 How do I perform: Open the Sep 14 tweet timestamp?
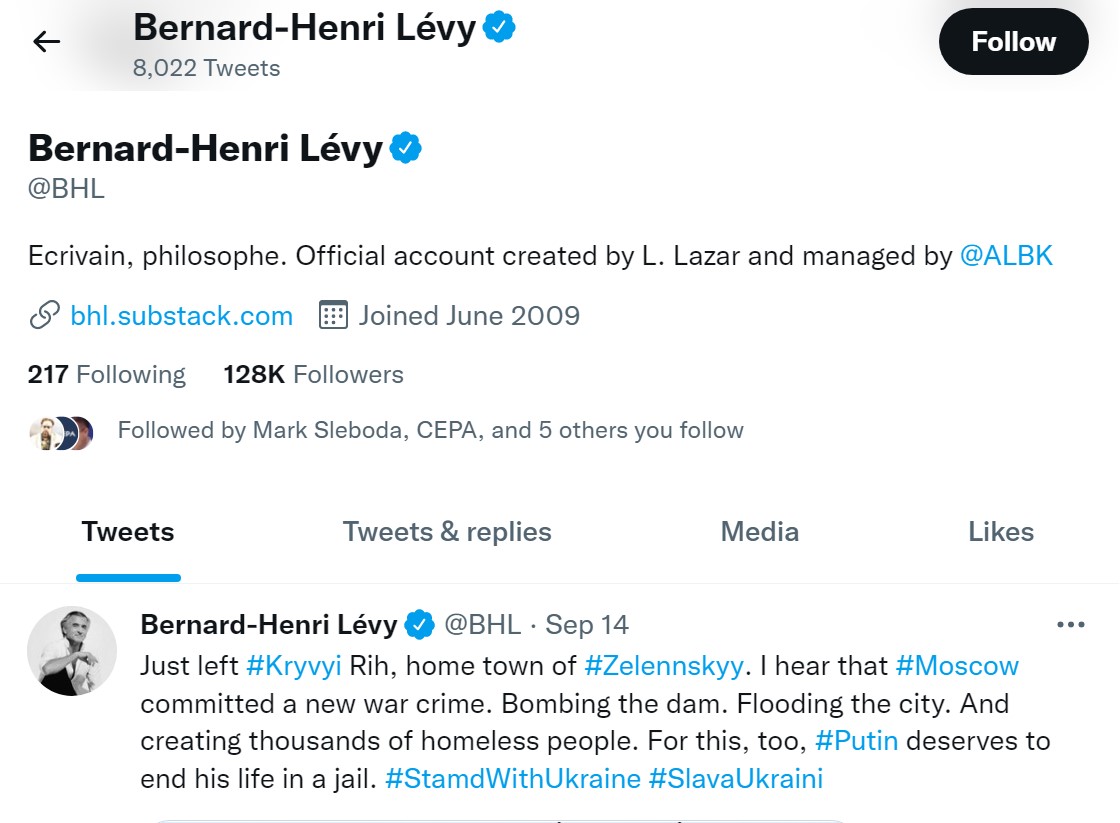(x=587, y=625)
